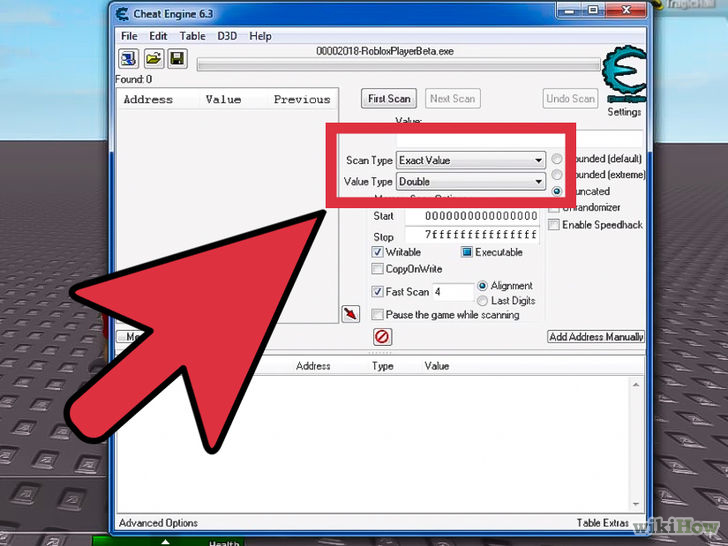The height and width of the screenshot is (546, 728).
Task: Click the Next Scan button
Action: (x=453, y=98)
